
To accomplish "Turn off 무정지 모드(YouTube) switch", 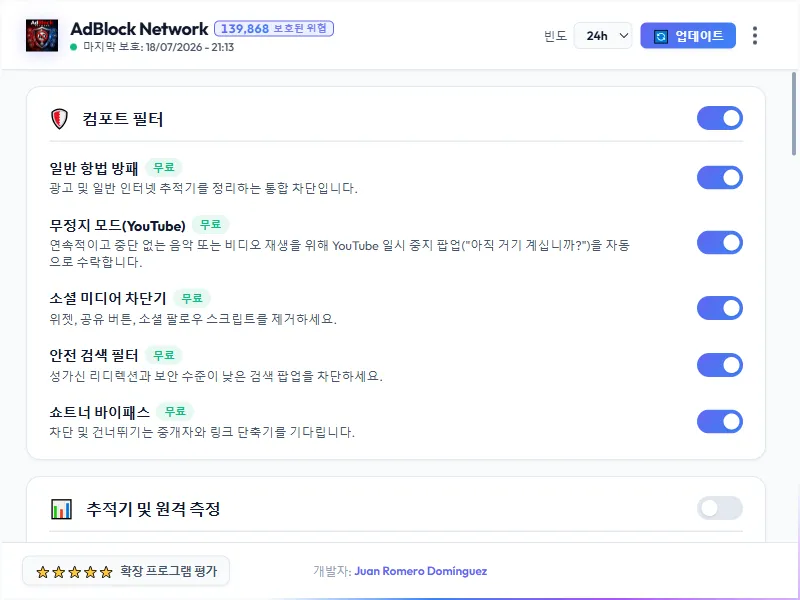I will click(x=719, y=242).
